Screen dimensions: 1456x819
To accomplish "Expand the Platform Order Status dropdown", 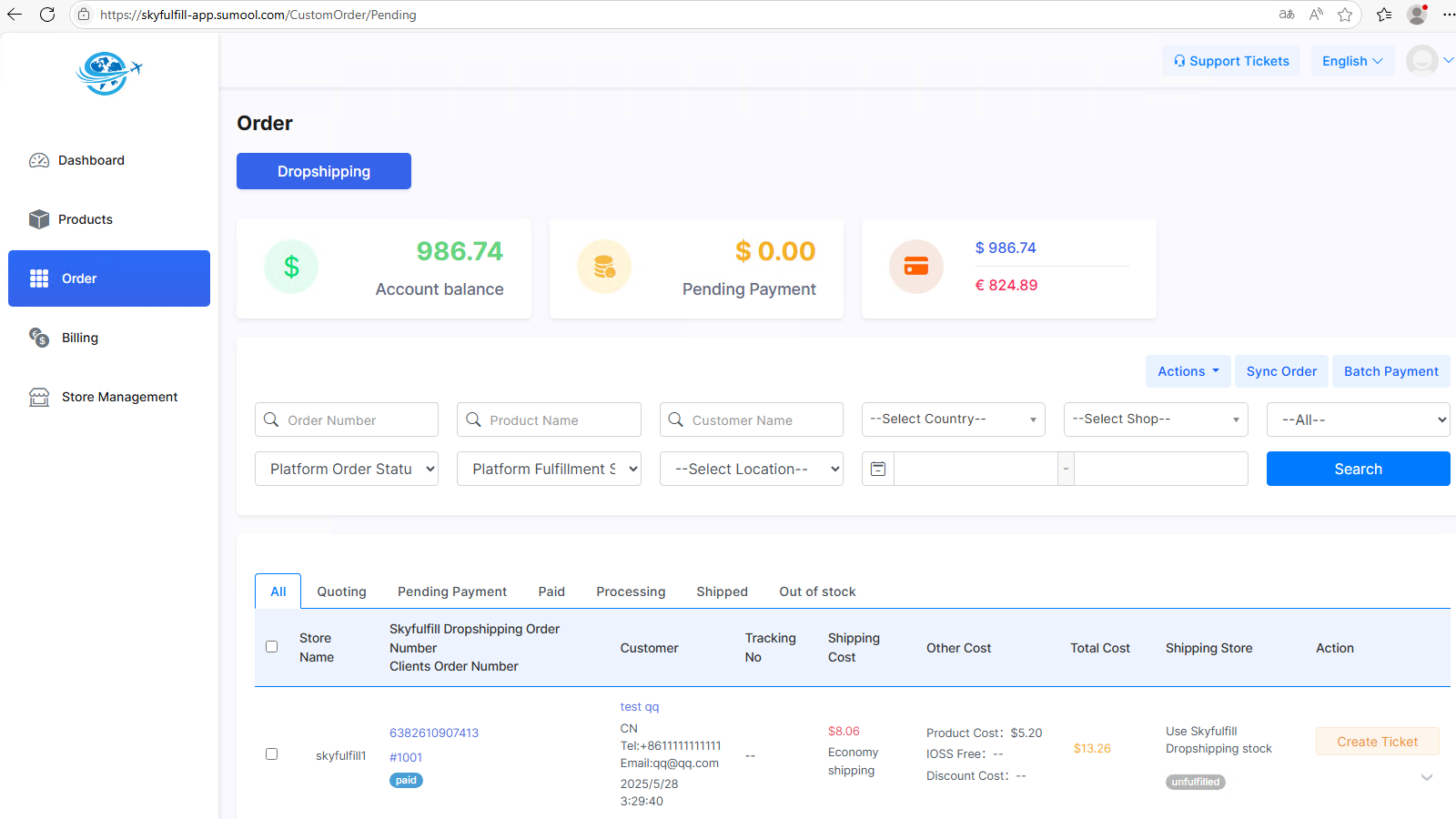I will [347, 469].
